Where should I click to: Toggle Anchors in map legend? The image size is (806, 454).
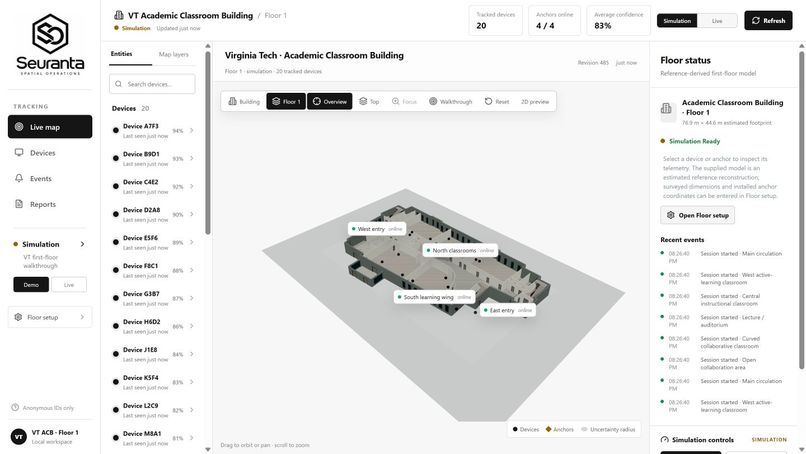(x=559, y=429)
